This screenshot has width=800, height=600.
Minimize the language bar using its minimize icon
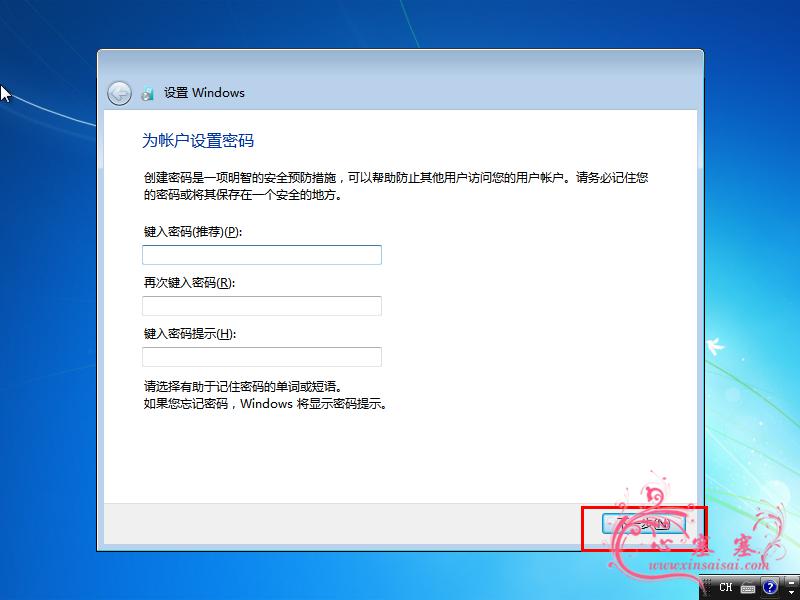[x=791, y=583]
